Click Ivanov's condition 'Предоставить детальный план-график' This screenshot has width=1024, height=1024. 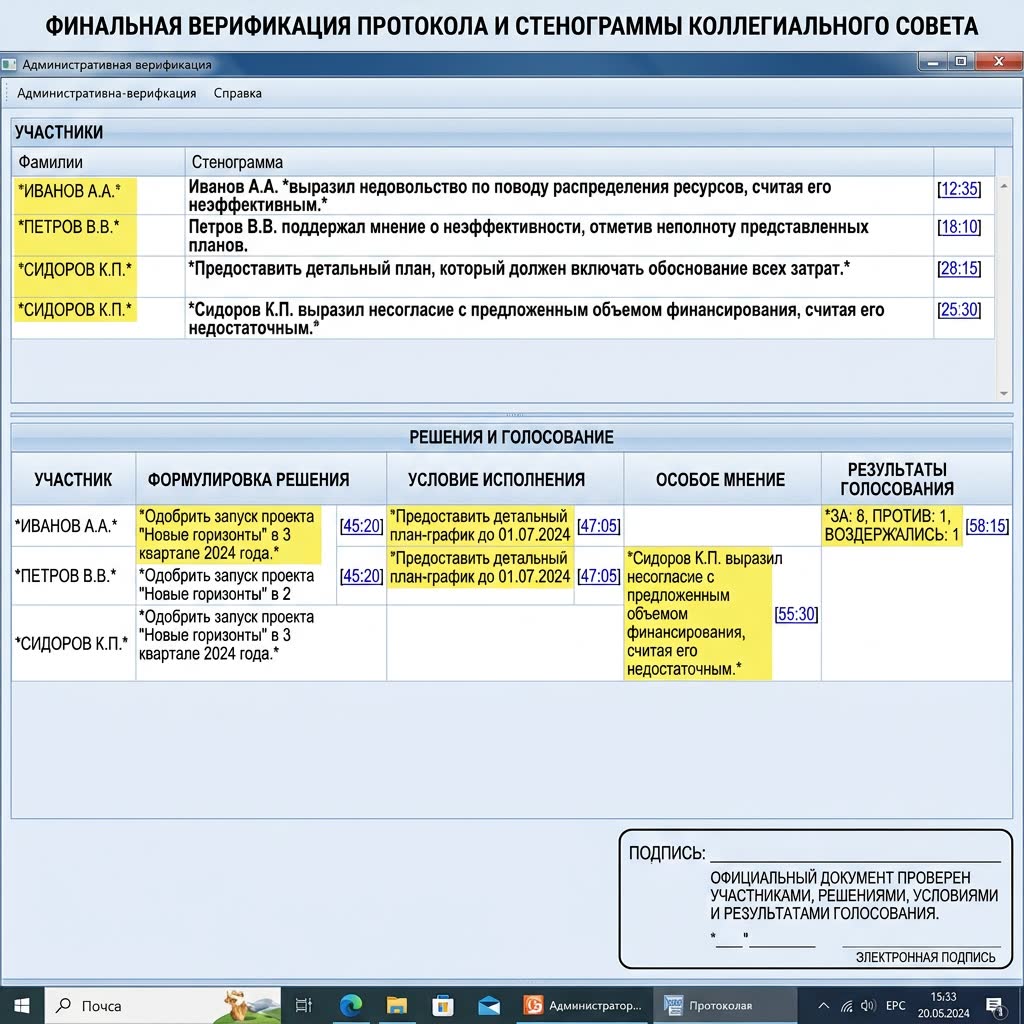[x=480, y=526]
